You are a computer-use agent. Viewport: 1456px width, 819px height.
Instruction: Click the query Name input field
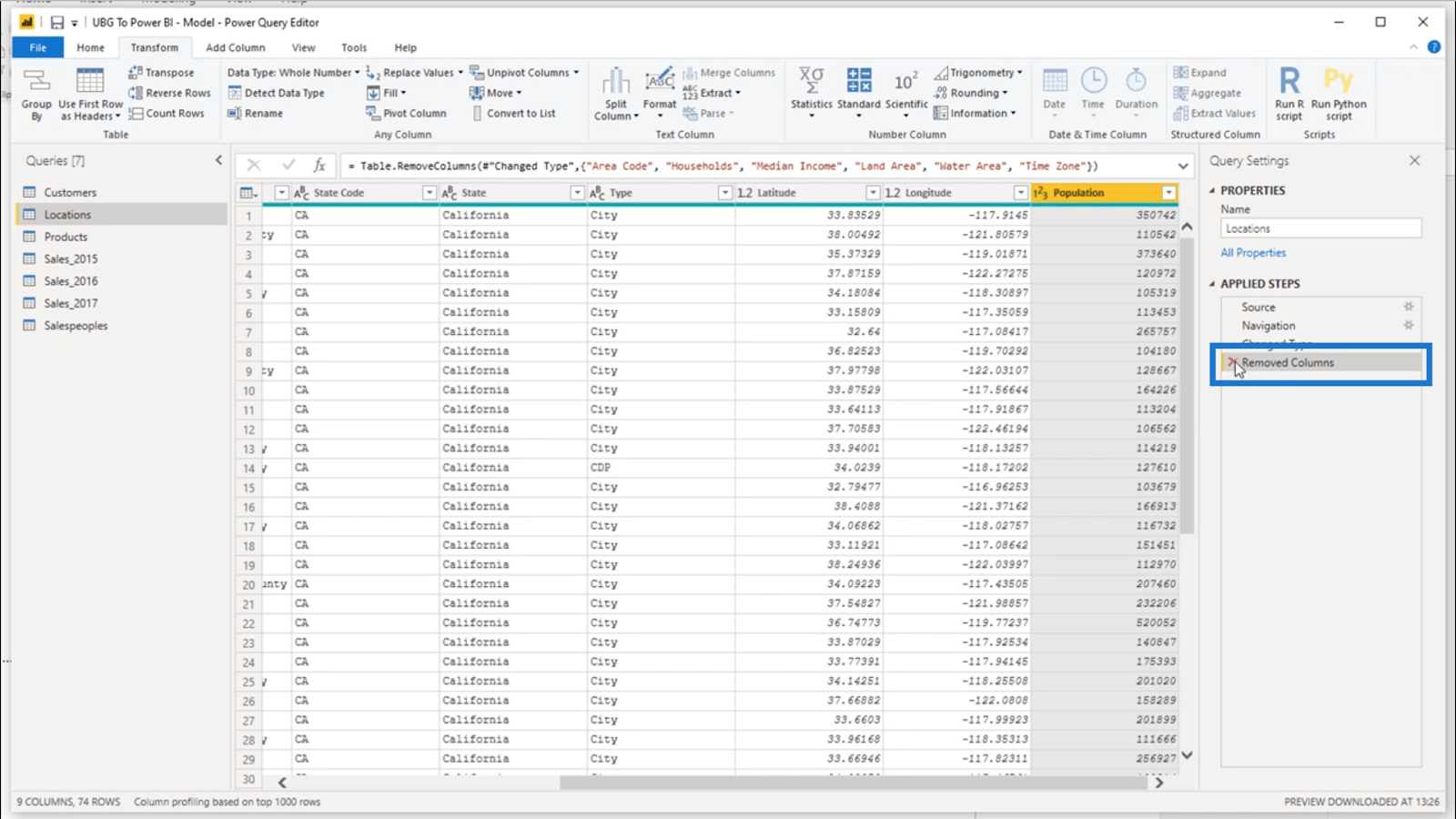pos(1320,228)
